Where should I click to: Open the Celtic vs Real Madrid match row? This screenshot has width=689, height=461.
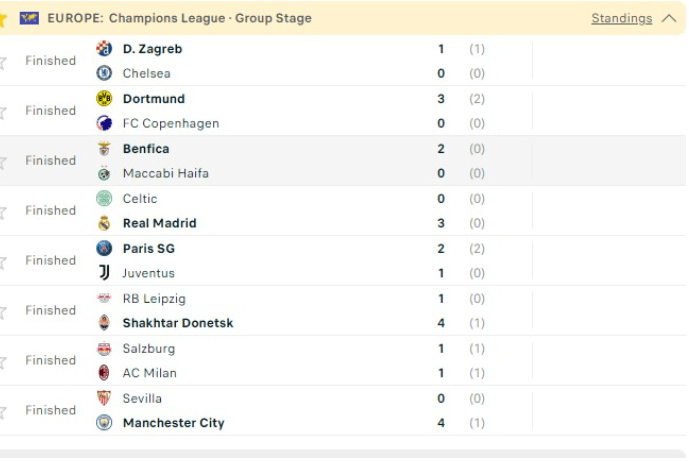pyautogui.click(x=300, y=211)
